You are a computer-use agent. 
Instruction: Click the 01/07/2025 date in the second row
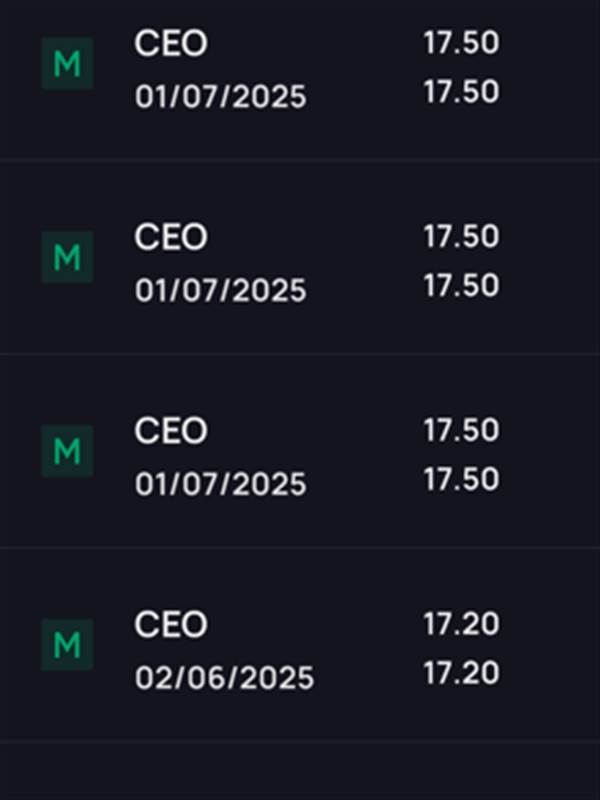tap(220, 291)
